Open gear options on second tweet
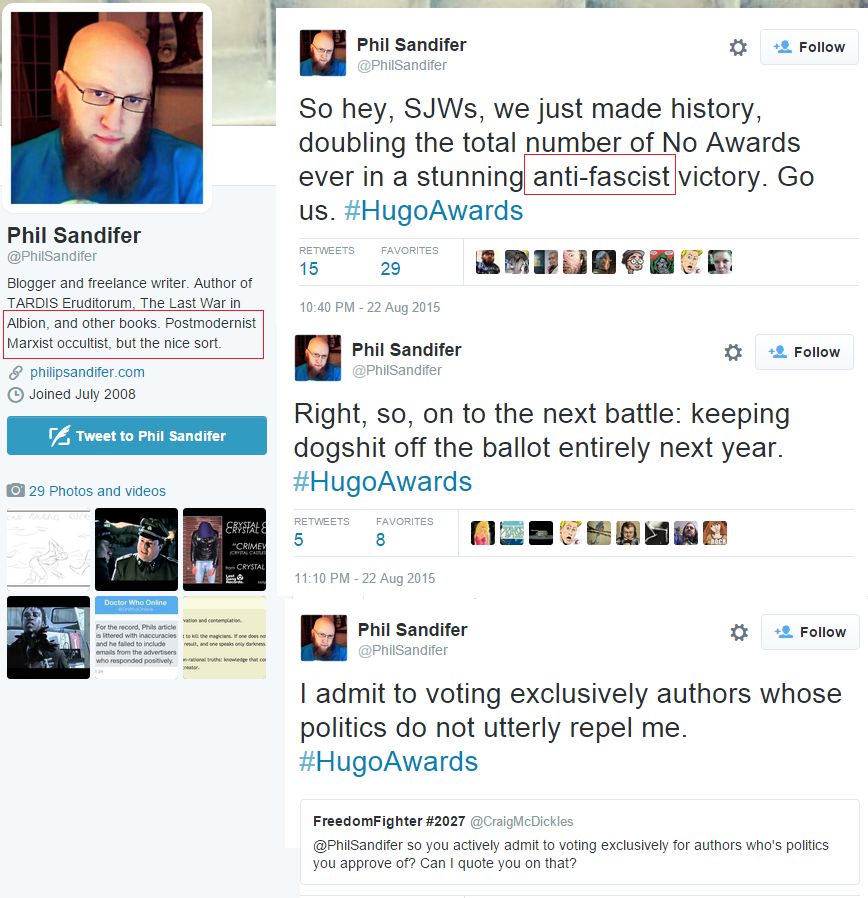Viewport: 868px width, 898px height. (733, 352)
